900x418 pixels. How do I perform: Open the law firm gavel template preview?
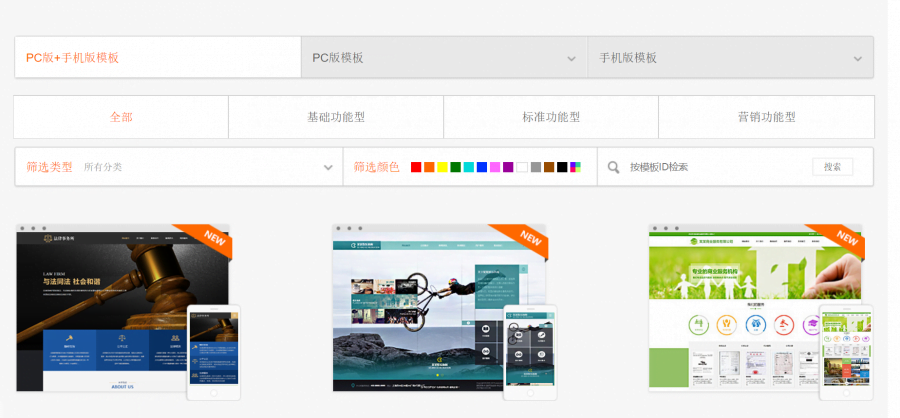click(123, 308)
